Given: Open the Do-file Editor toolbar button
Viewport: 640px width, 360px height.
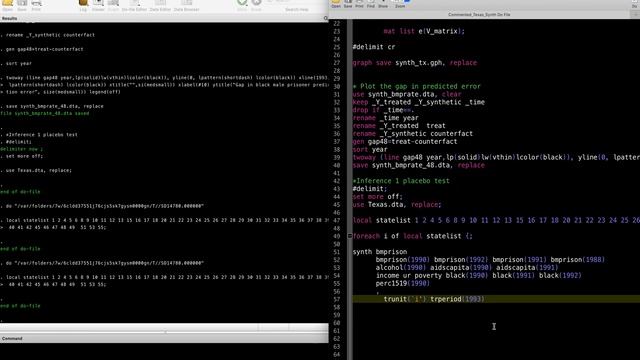Looking at the screenshot, I should [134, 5].
